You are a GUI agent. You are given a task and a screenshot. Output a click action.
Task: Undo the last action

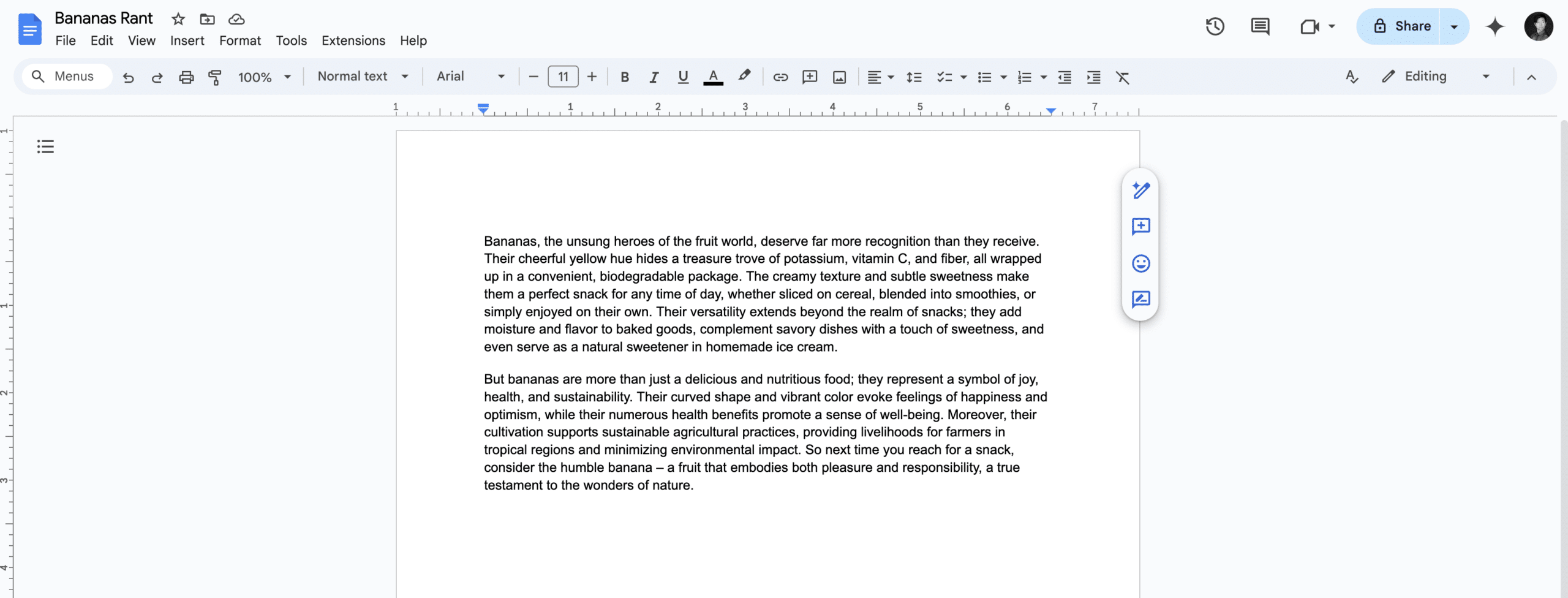[128, 77]
